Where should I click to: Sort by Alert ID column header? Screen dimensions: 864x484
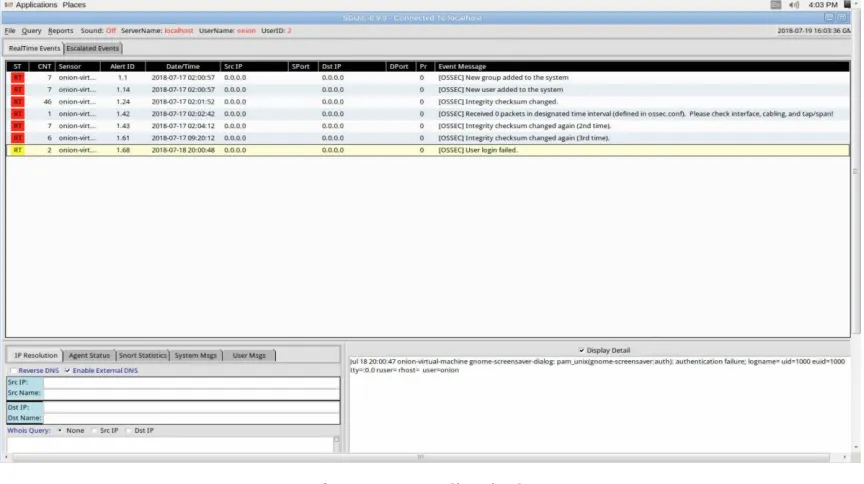[122, 67]
